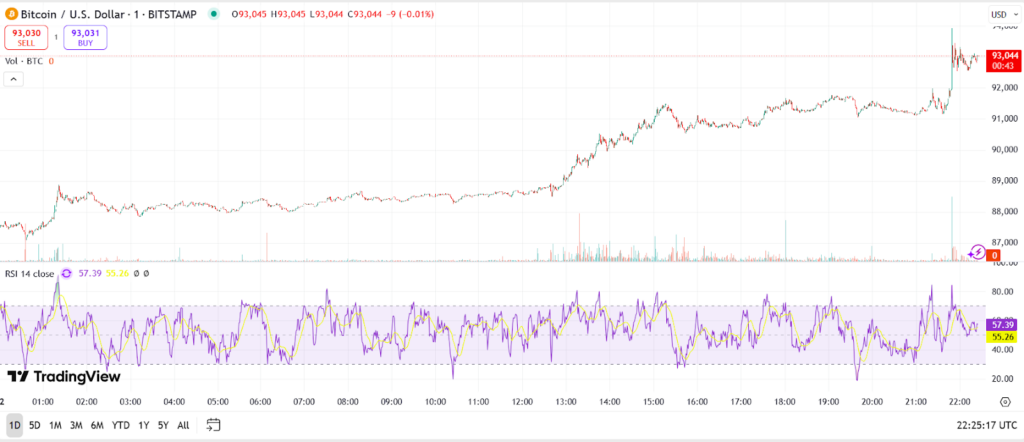The image size is (1024, 442).
Task: Click the Vol · BTC indicator label
Action: 24,61
